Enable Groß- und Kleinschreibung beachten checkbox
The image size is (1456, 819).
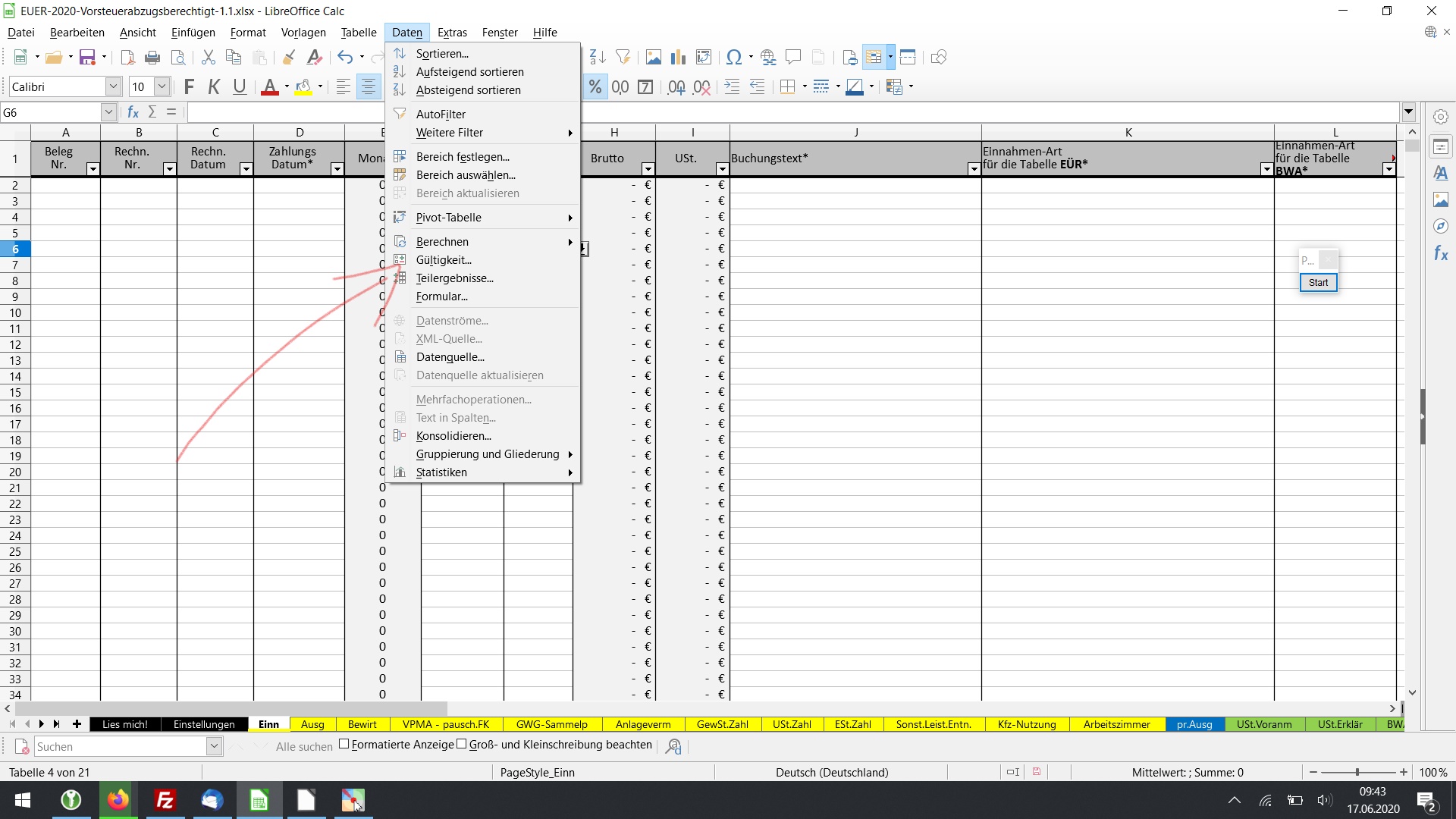pos(461,745)
